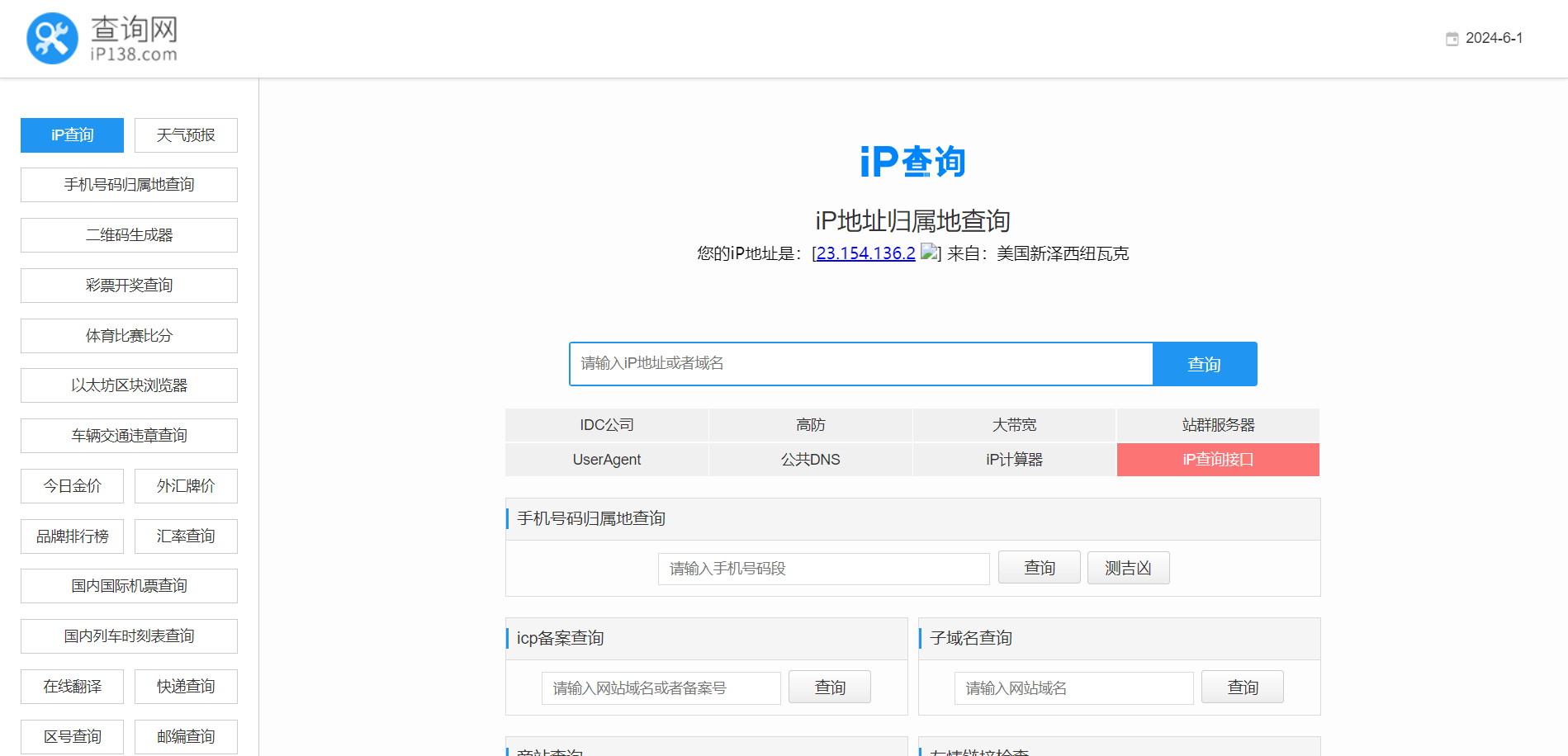
Task: Open the 站群服务器 tab
Action: point(1218,425)
